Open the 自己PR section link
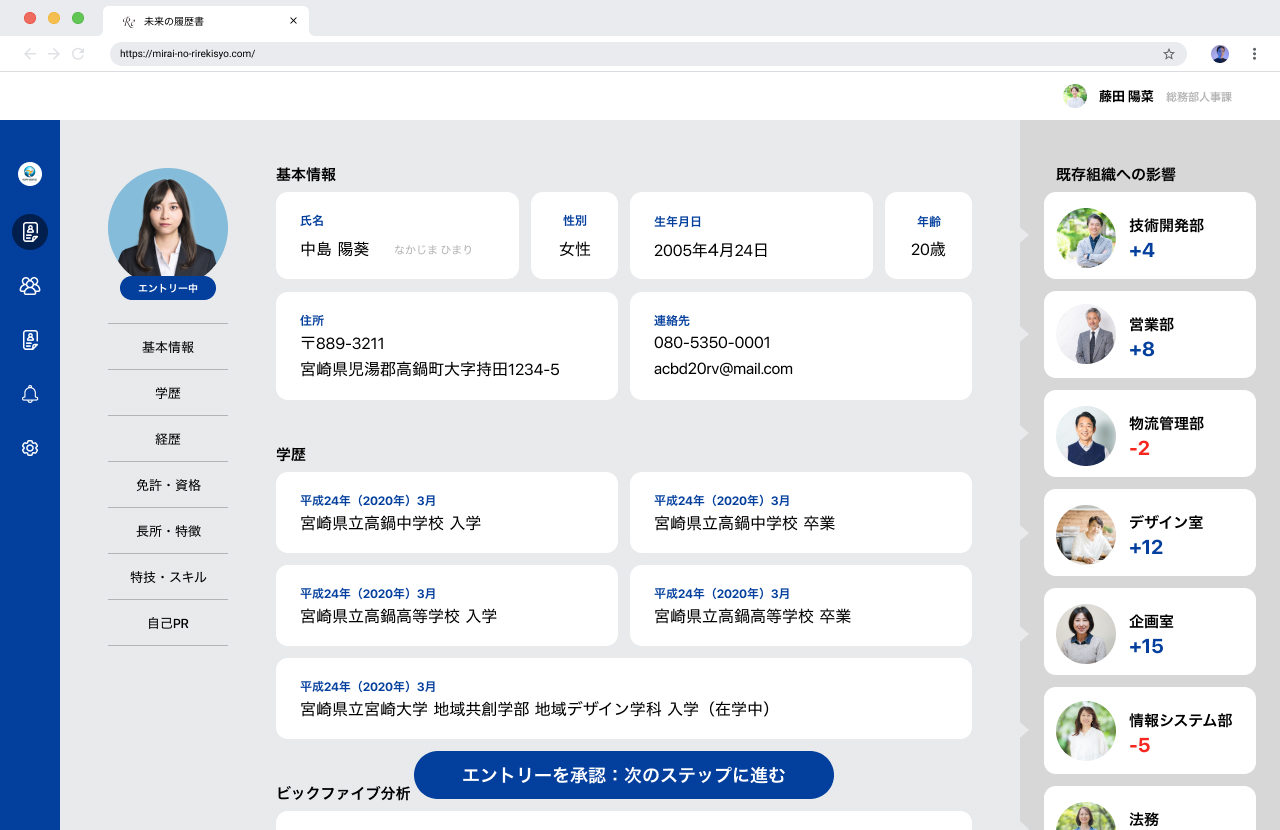Screen dimensions: 1280x830 pyautogui.click(x=167, y=622)
